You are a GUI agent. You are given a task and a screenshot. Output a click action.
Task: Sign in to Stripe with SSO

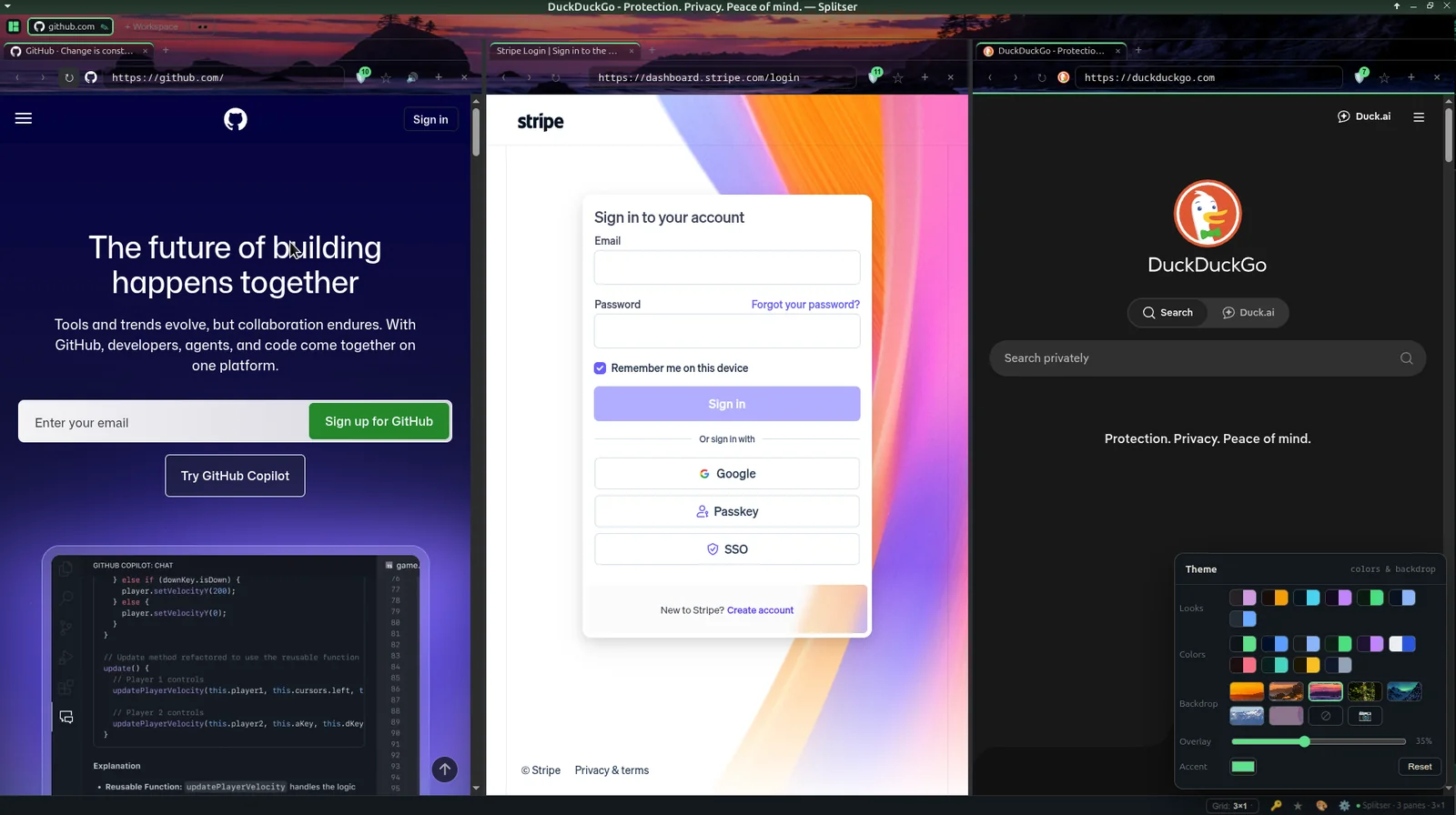coord(727,549)
